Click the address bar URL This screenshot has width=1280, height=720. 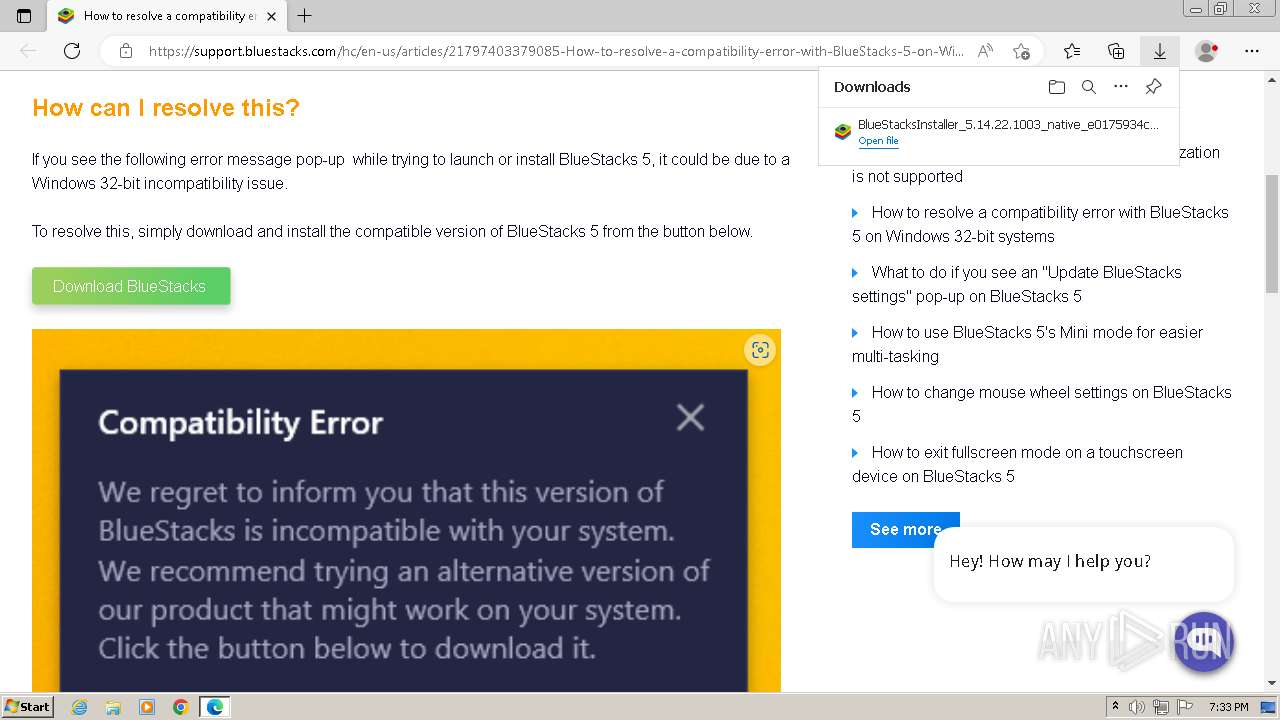(556, 51)
